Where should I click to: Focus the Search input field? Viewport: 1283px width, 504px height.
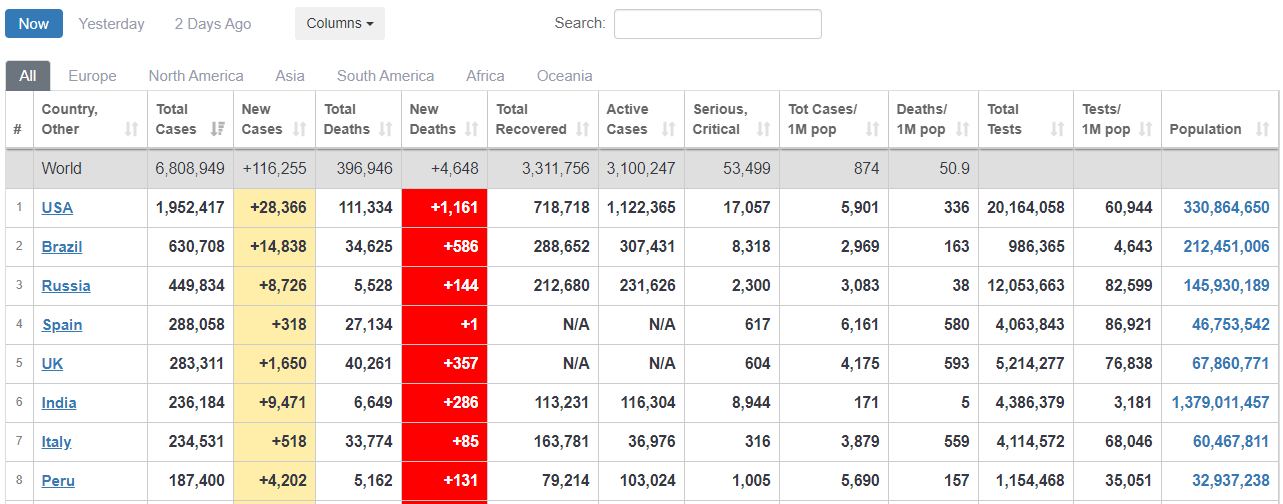[718, 24]
